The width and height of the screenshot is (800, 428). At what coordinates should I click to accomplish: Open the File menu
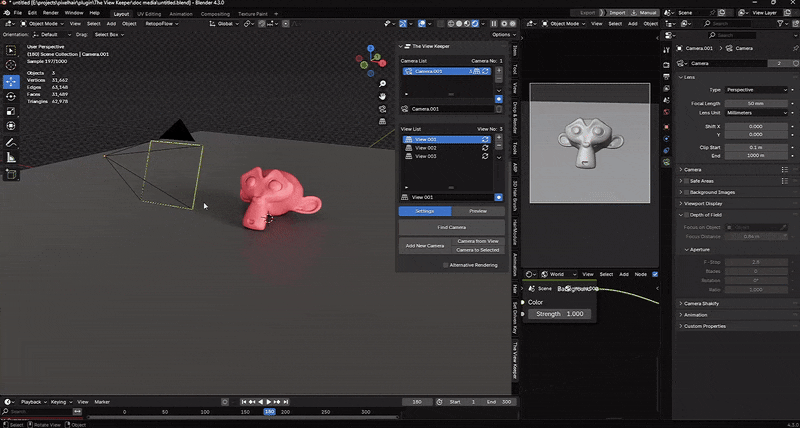click(x=17, y=12)
